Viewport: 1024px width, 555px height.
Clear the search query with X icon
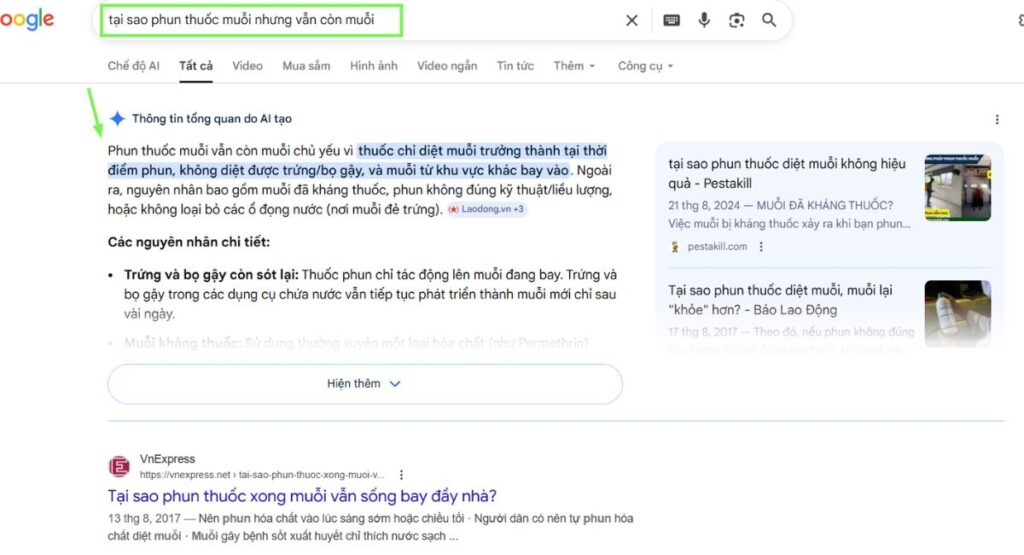(632, 20)
